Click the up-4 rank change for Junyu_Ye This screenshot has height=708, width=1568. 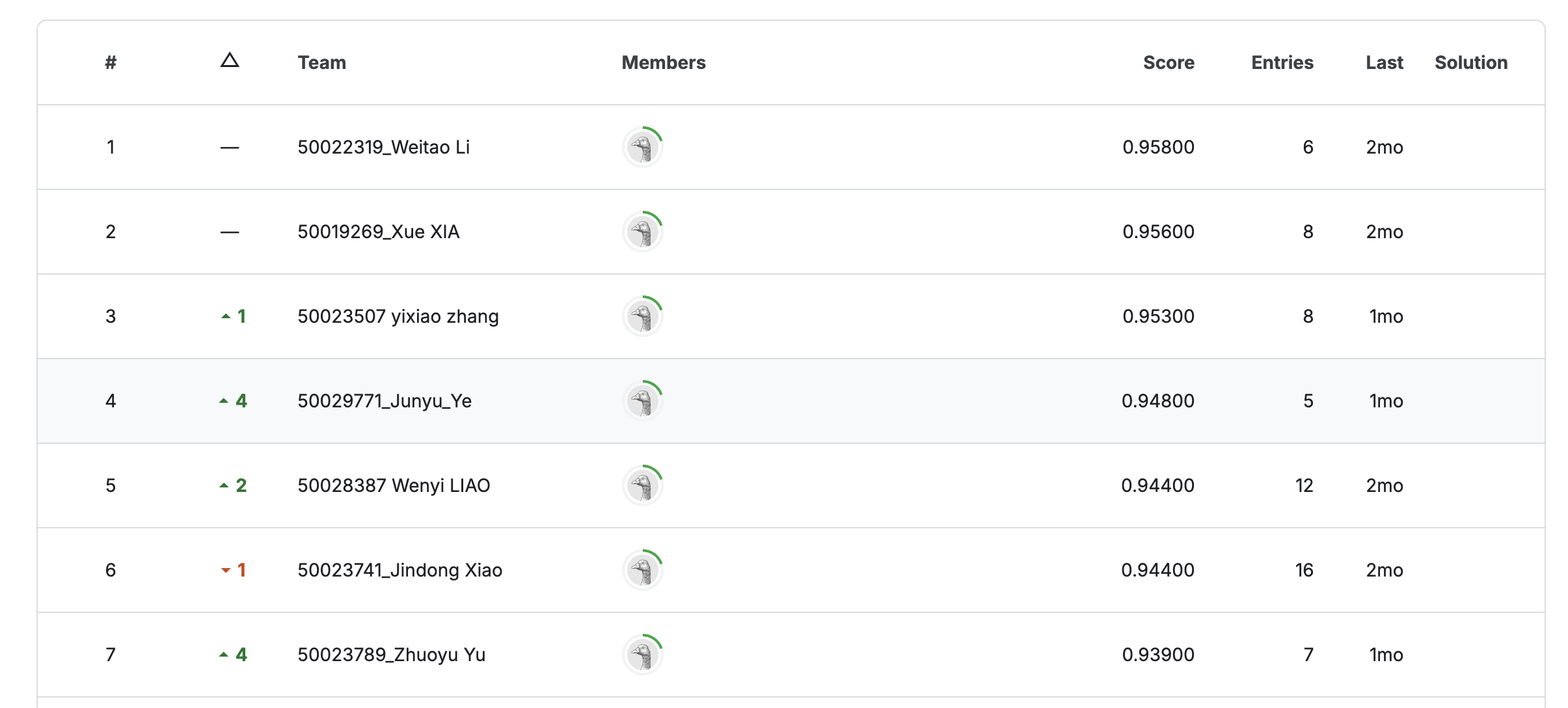click(x=234, y=401)
